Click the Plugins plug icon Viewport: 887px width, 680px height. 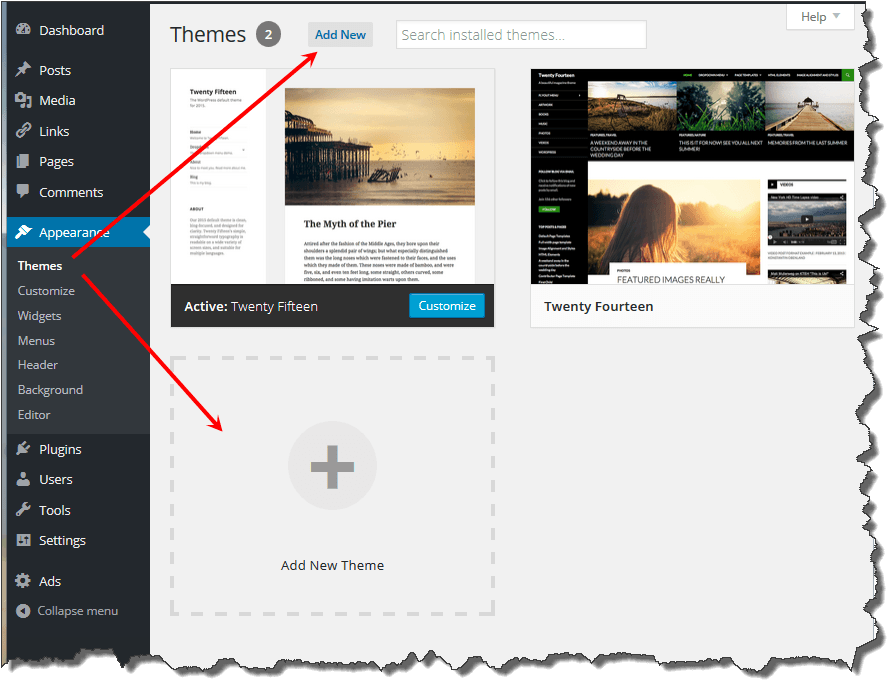[x=22, y=448]
